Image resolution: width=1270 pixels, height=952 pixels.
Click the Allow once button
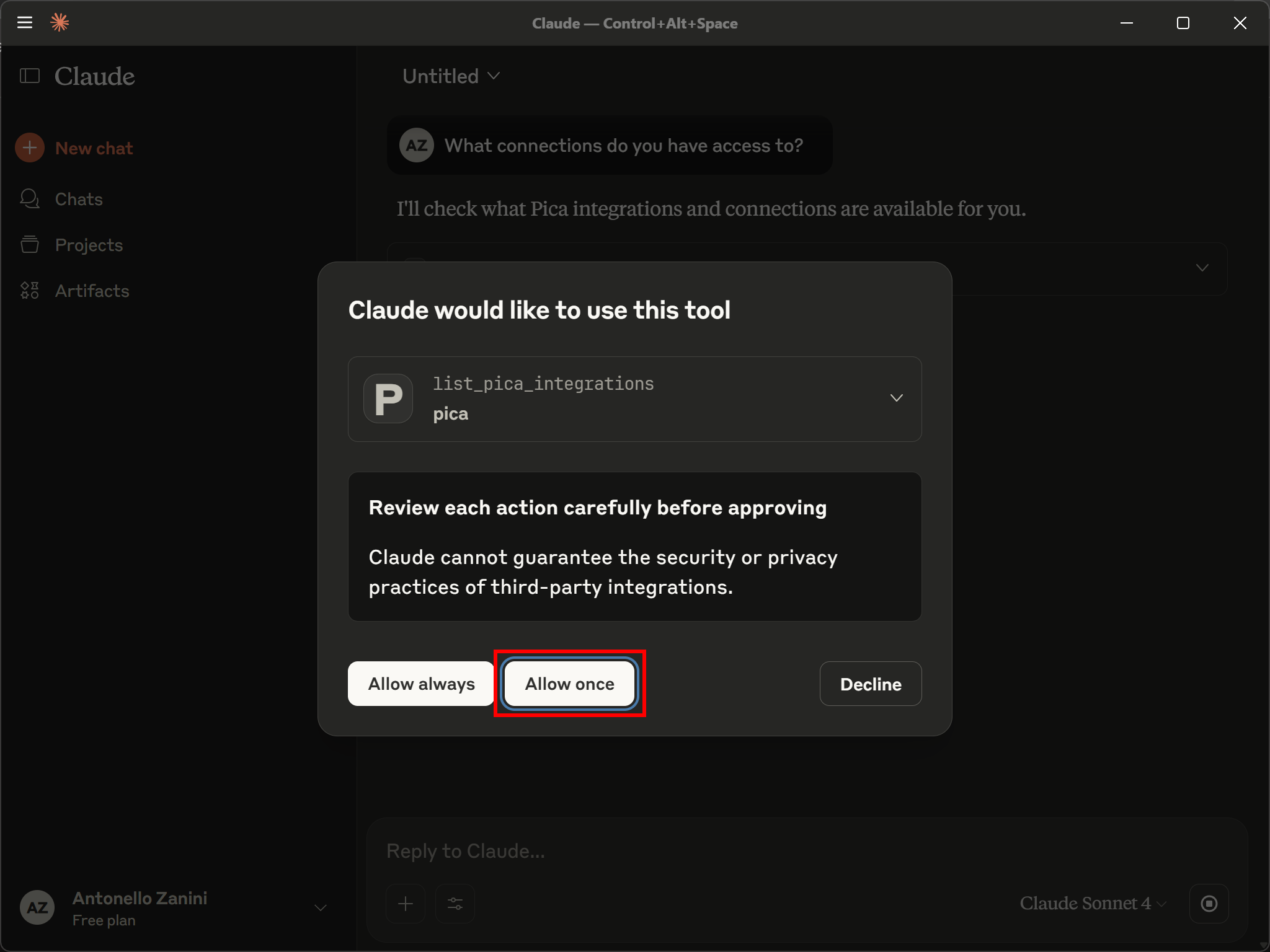(x=569, y=684)
